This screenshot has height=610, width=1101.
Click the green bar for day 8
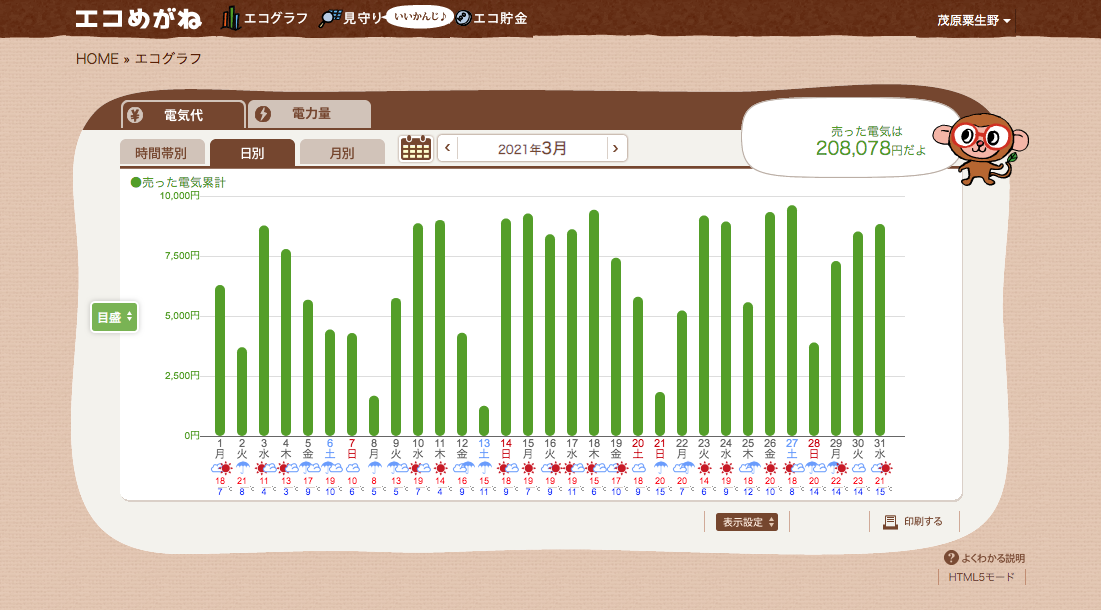tap(374, 416)
